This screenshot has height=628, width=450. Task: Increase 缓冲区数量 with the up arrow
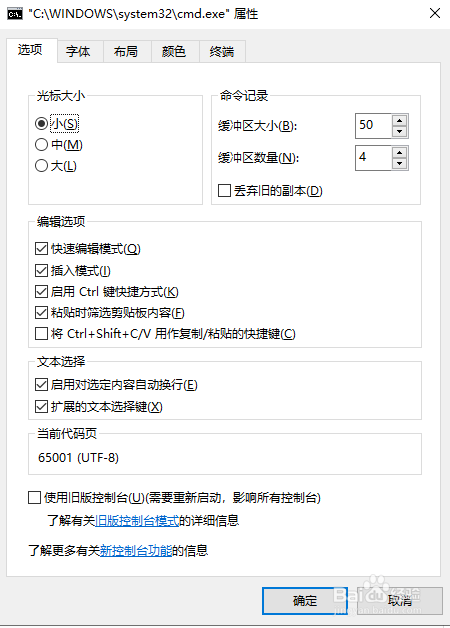[x=400, y=152]
